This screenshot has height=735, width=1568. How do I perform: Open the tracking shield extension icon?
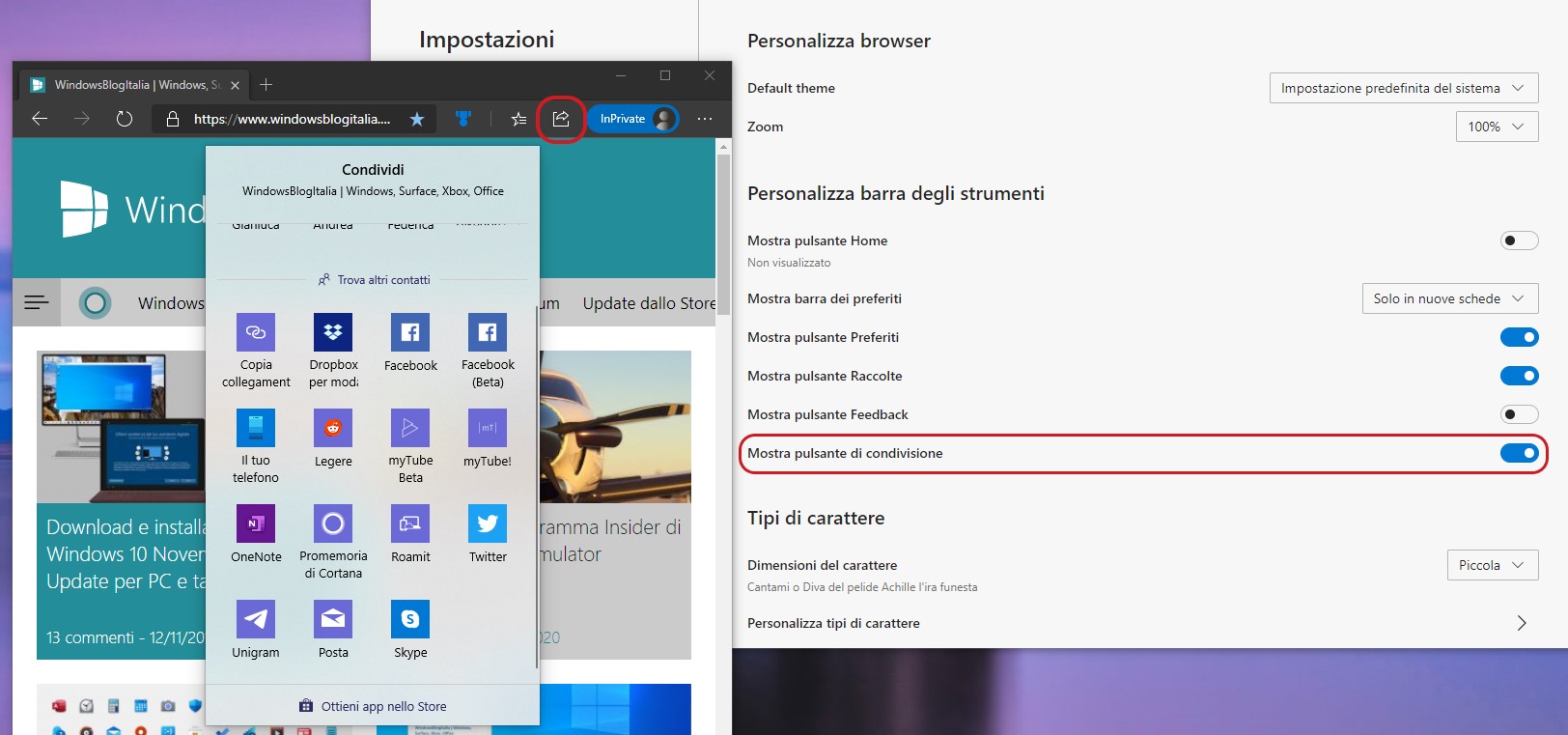463,119
